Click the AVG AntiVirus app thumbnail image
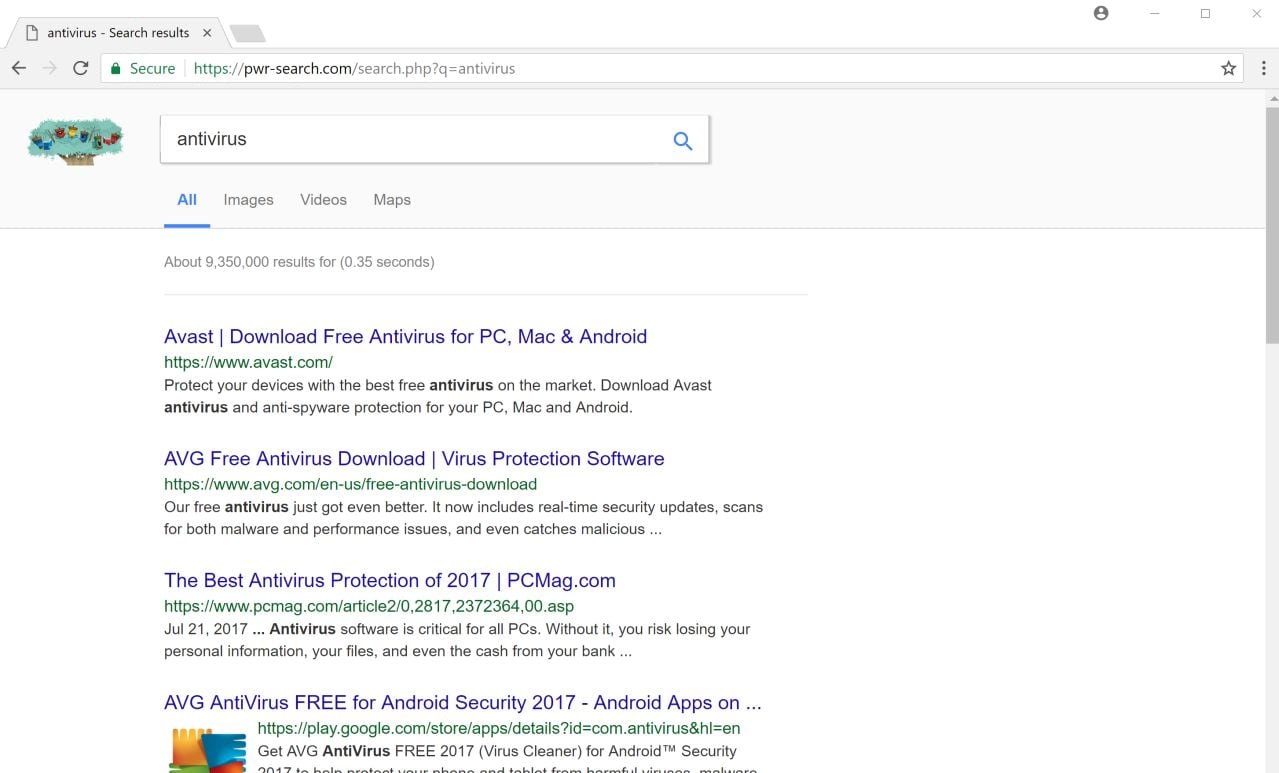 (207, 750)
